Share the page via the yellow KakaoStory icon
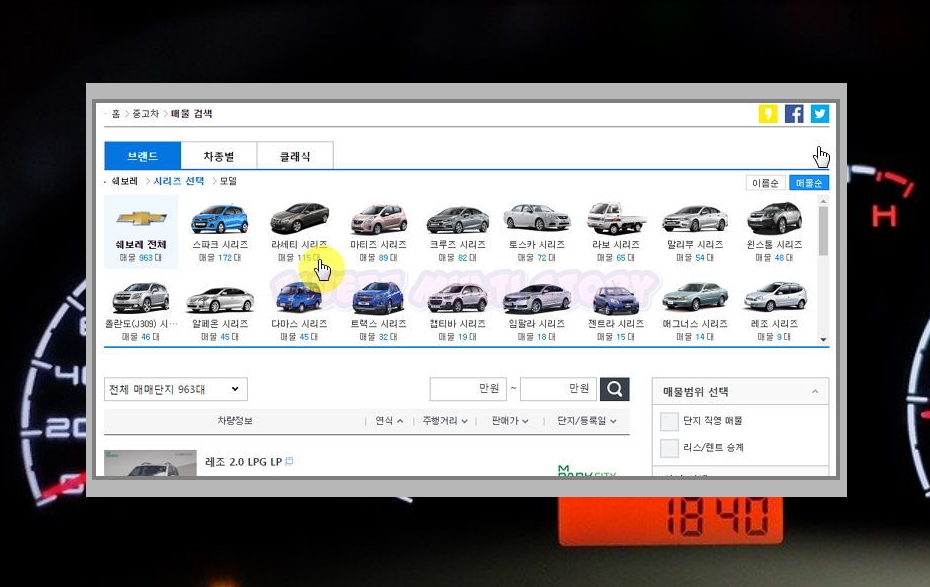 coord(767,113)
